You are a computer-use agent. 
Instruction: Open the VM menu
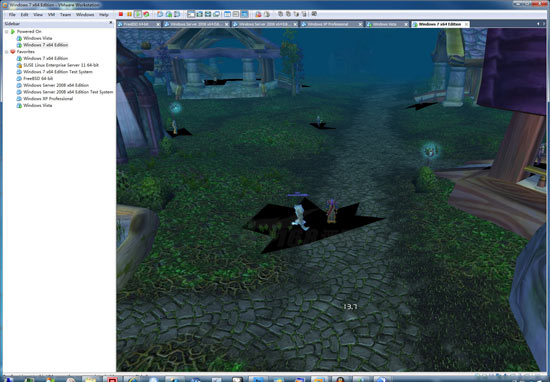coord(51,15)
